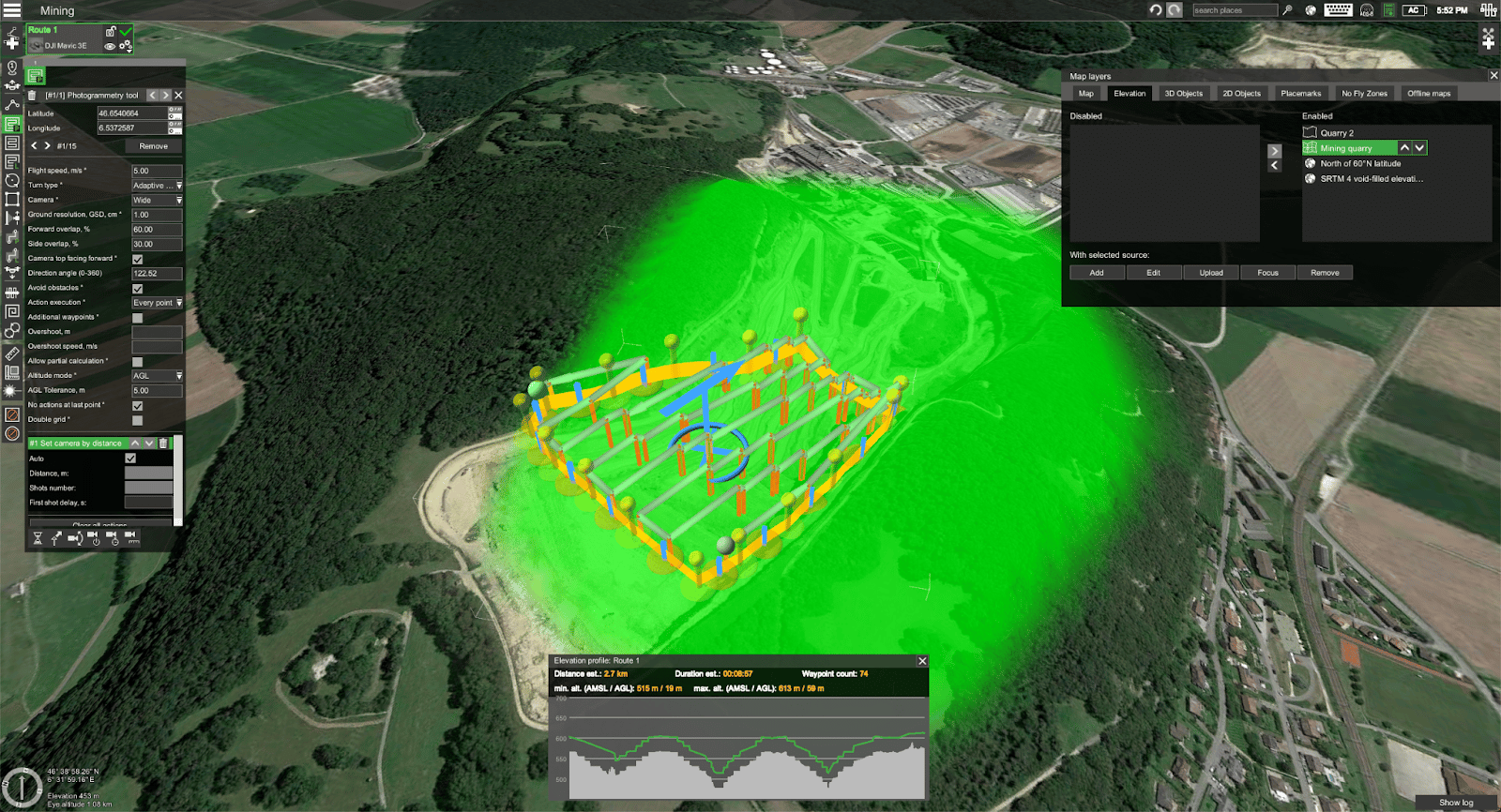Switch to the 3D Objects tab
The width and height of the screenshot is (1501, 812).
coord(1183,94)
